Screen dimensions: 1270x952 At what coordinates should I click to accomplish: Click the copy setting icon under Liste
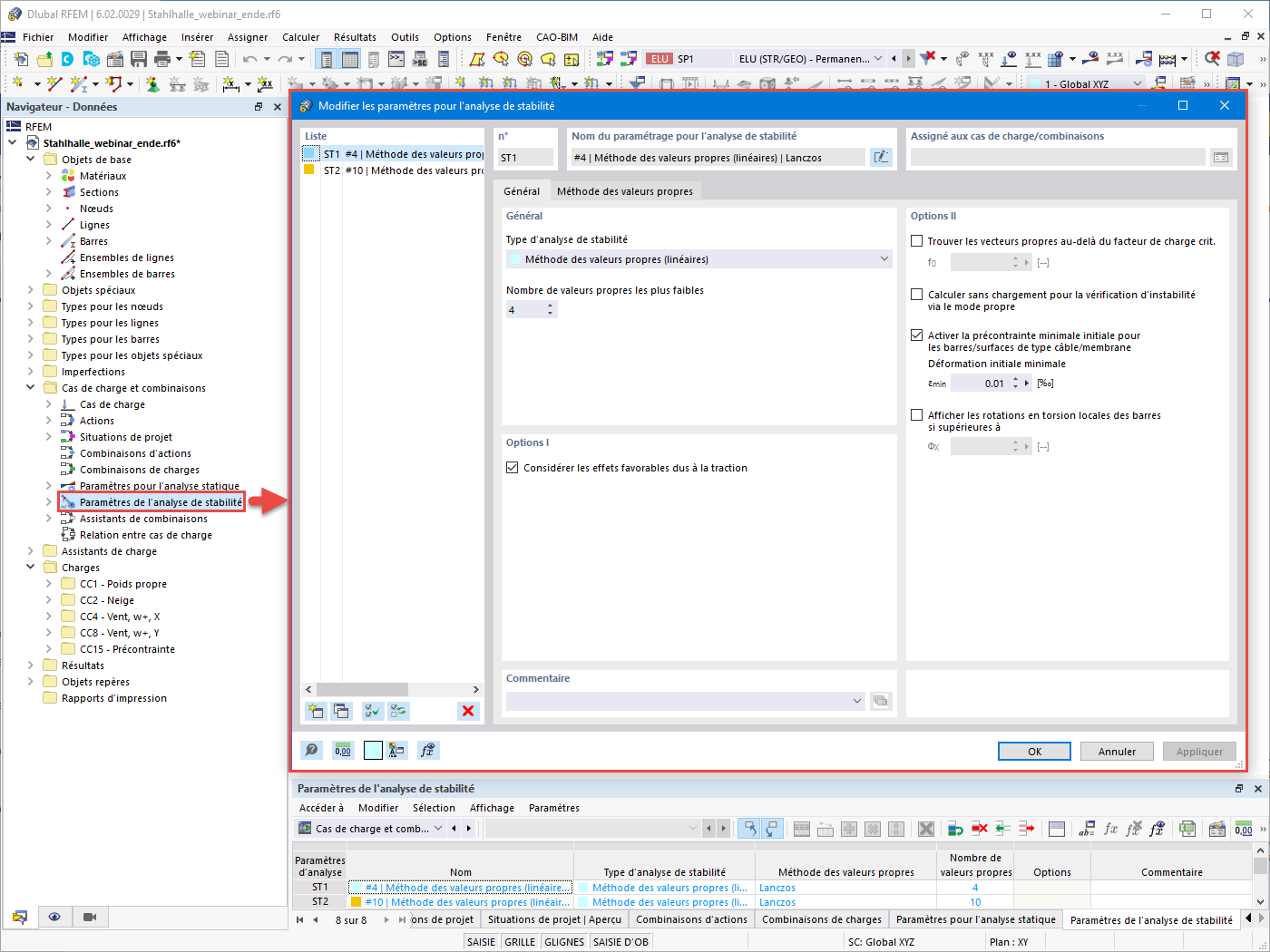tap(341, 711)
